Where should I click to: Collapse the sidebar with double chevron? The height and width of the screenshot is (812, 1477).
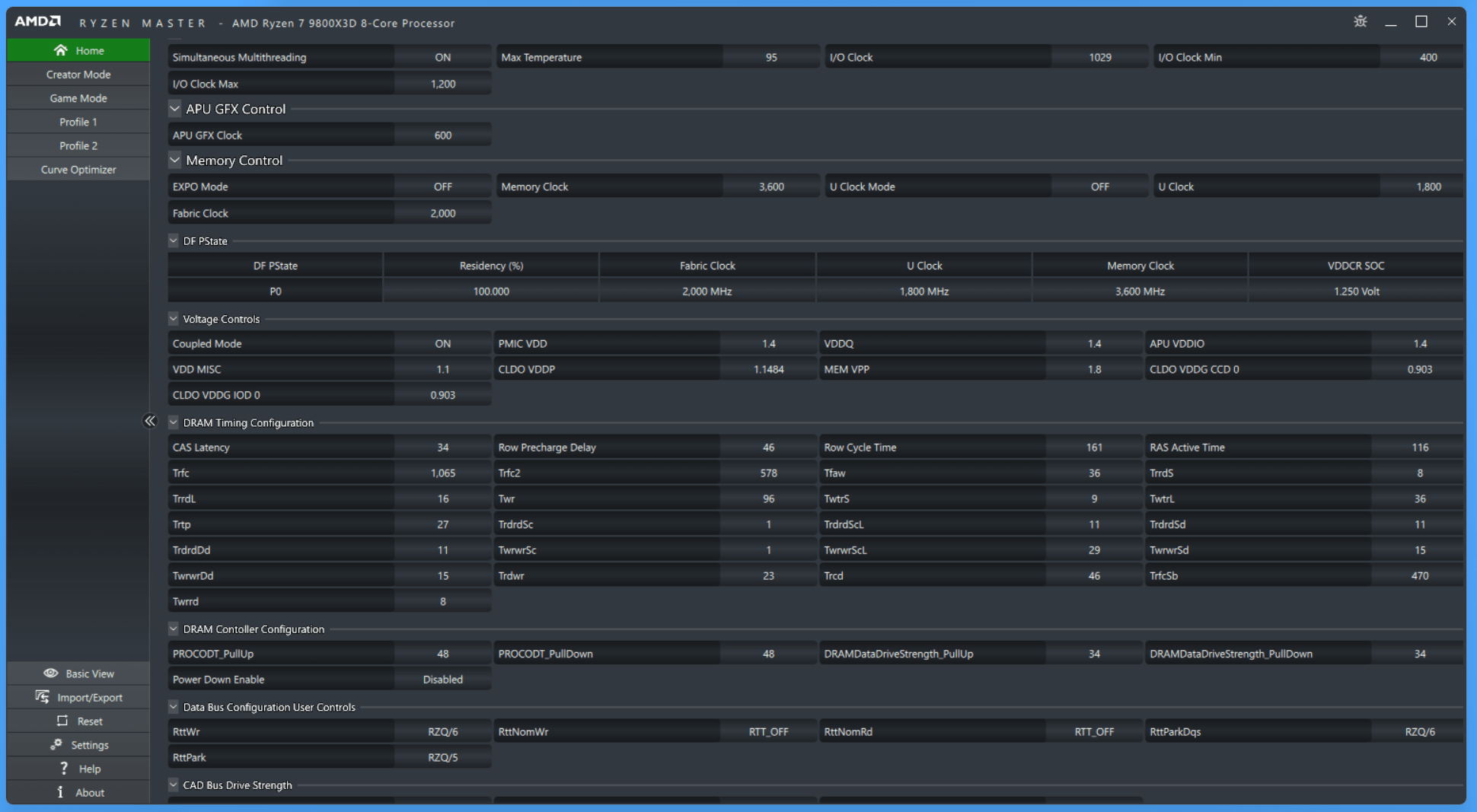150,421
